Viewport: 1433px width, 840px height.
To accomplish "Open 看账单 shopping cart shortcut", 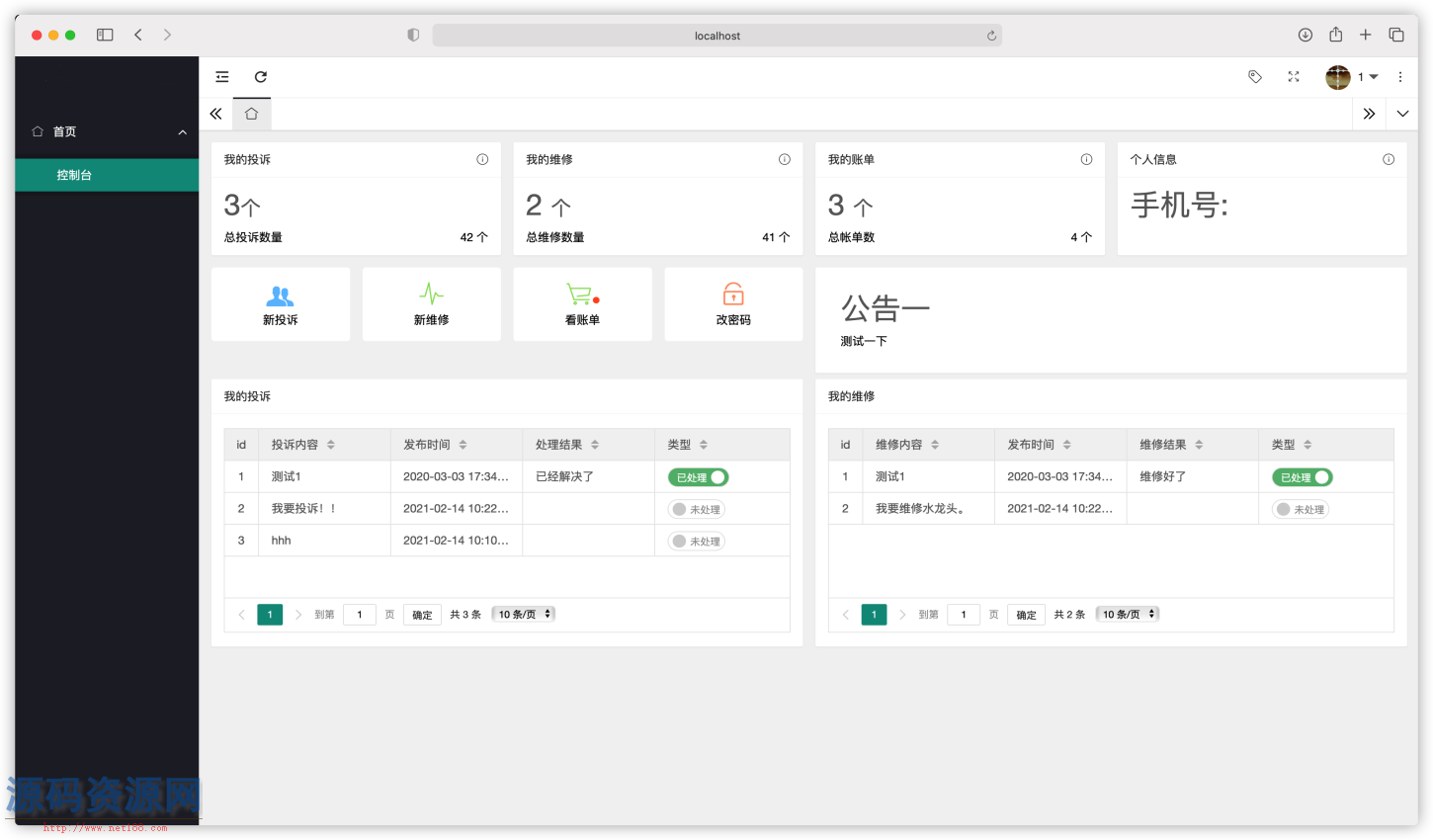I will point(582,304).
